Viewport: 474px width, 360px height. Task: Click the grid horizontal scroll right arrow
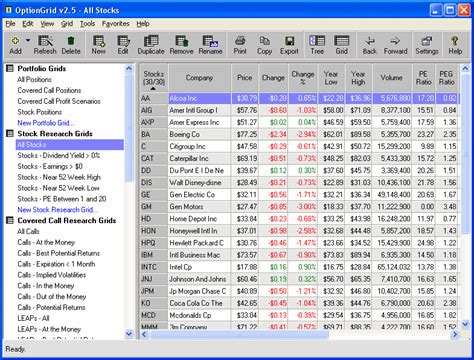pyautogui.click(x=455, y=334)
